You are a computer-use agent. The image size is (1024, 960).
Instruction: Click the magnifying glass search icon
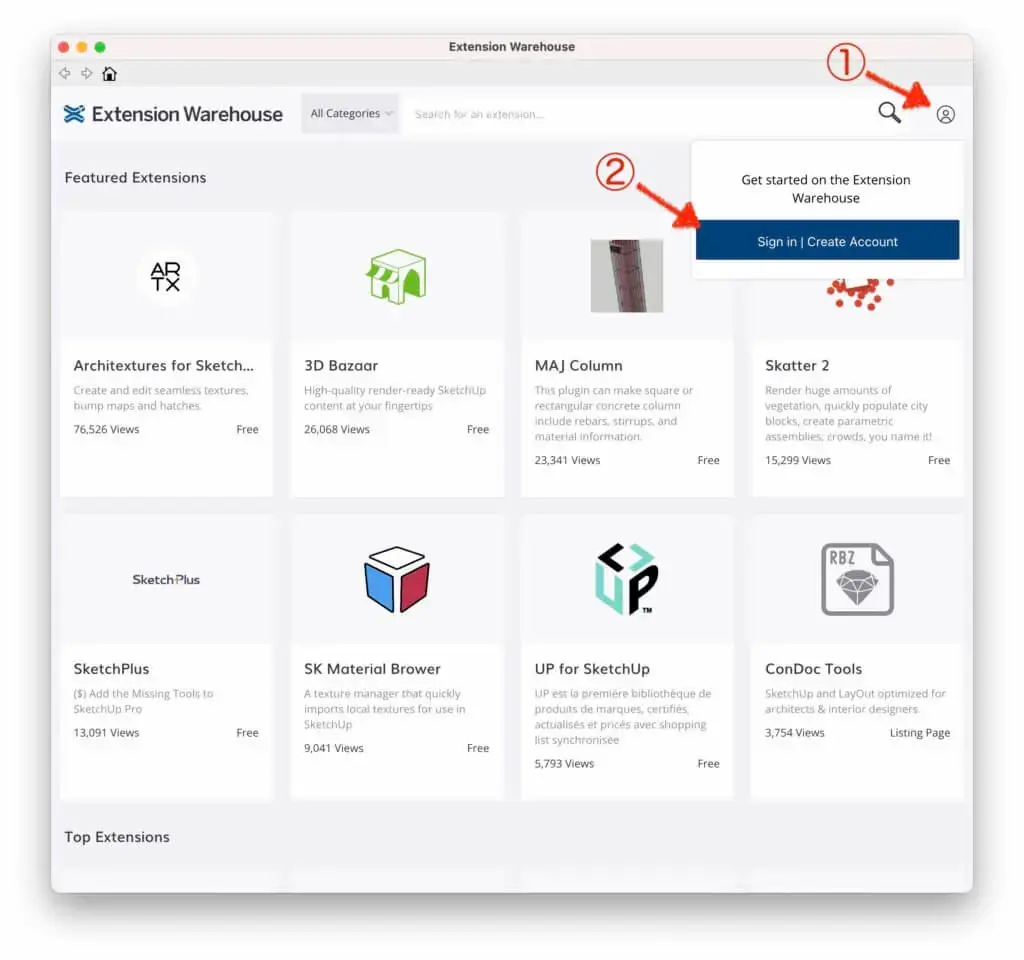(x=889, y=113)
